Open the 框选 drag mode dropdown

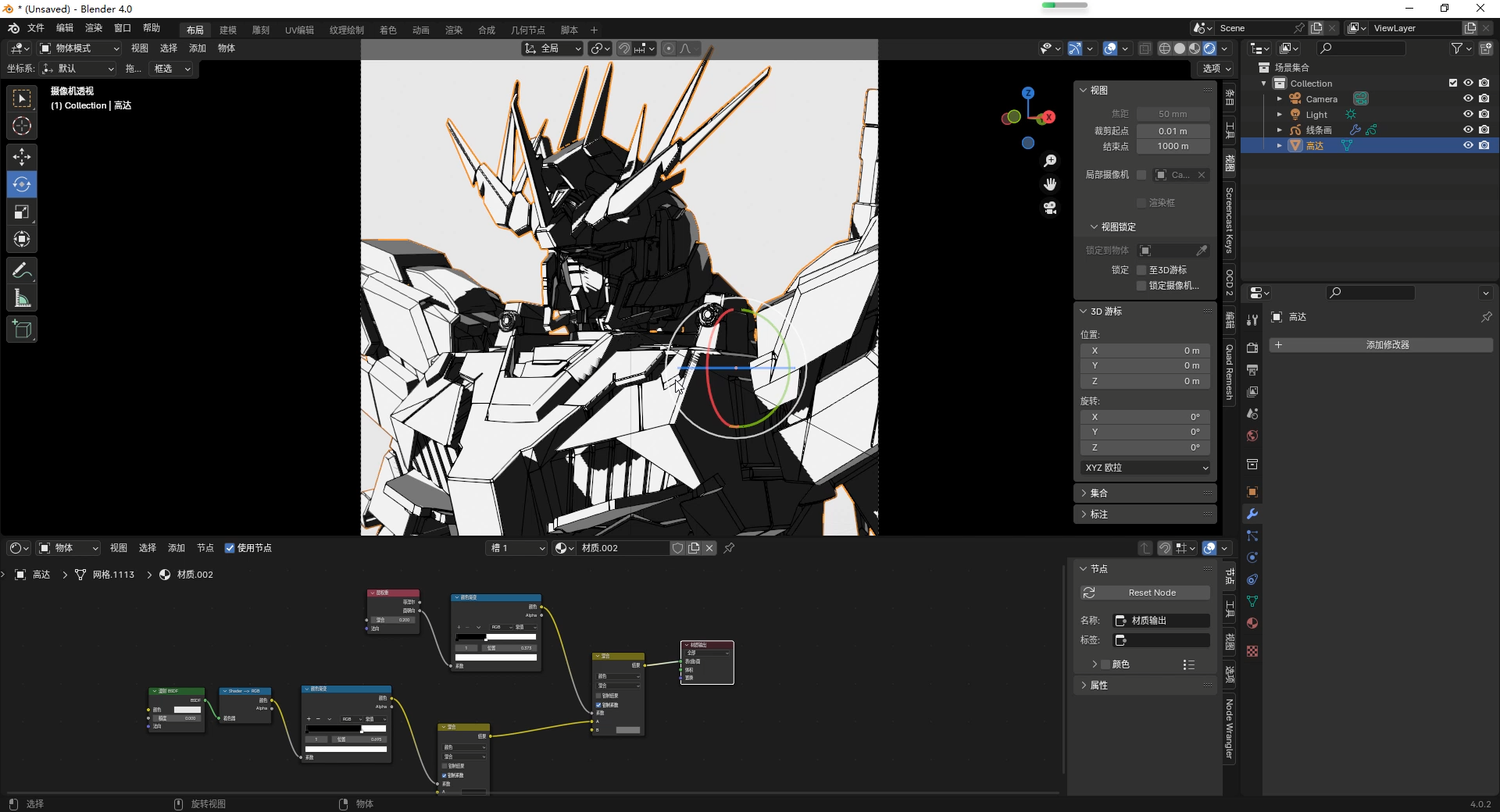click(x=171, y=69)
